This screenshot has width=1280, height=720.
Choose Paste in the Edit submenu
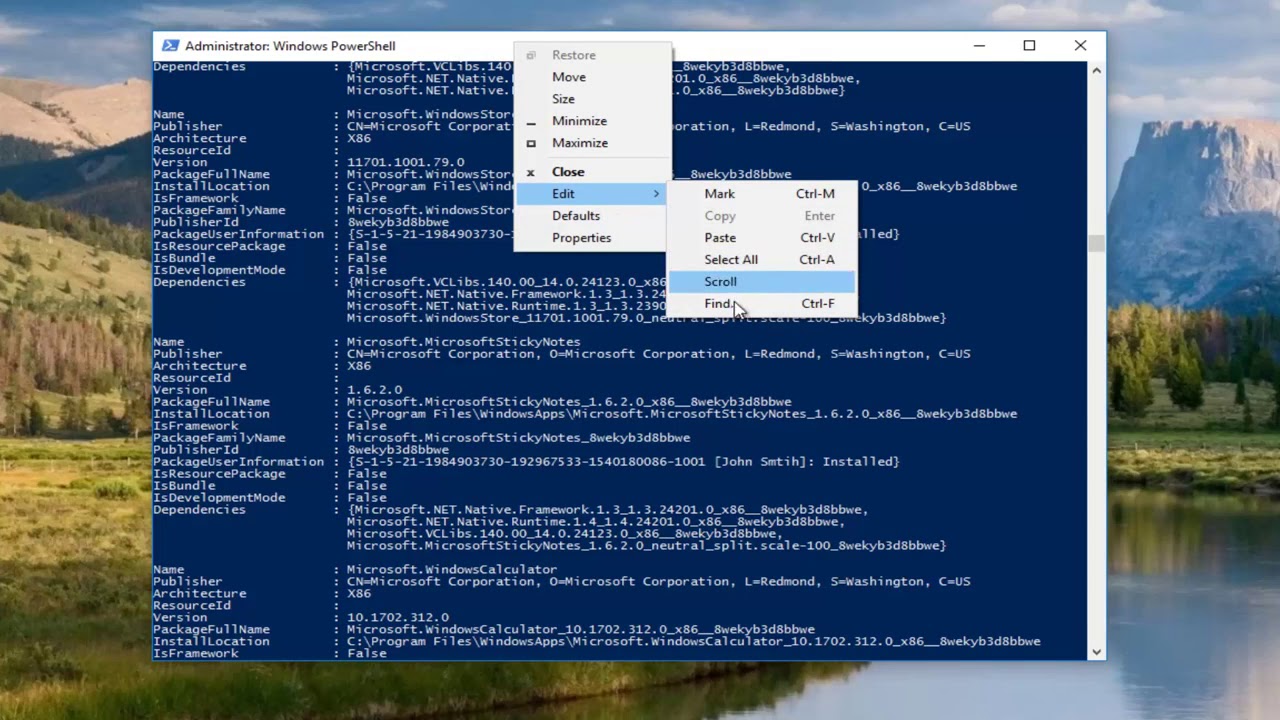[x=762, y=238]
